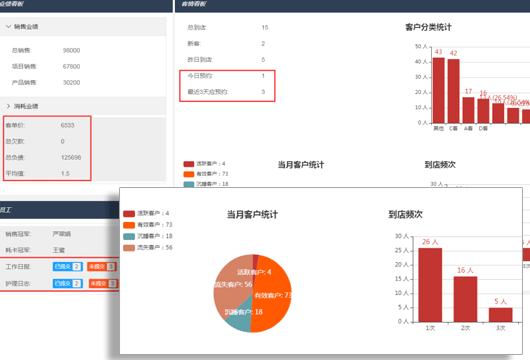Image resolution: width=530 pixels, height=360 pixels.
Task: Collapse the 销售业绩 section chevron
Action: 8,26
